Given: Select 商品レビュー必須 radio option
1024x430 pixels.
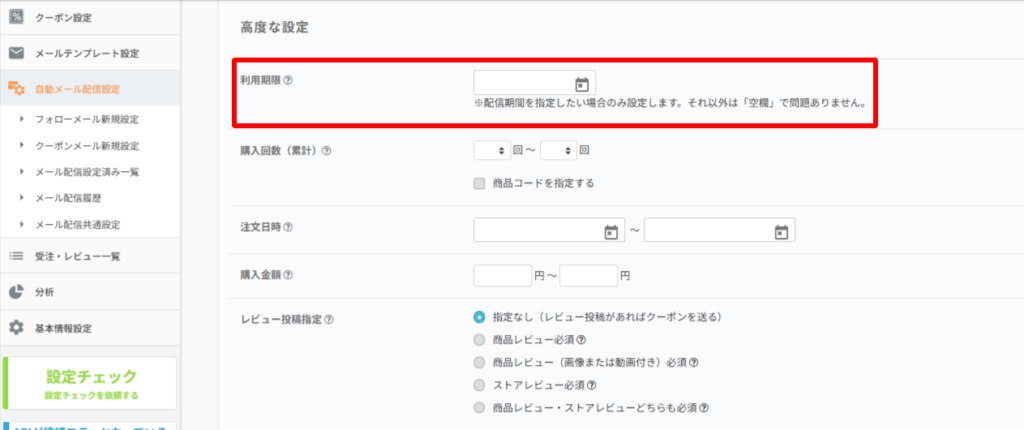Looking at the screenshot, I should (x=480, y=339).
